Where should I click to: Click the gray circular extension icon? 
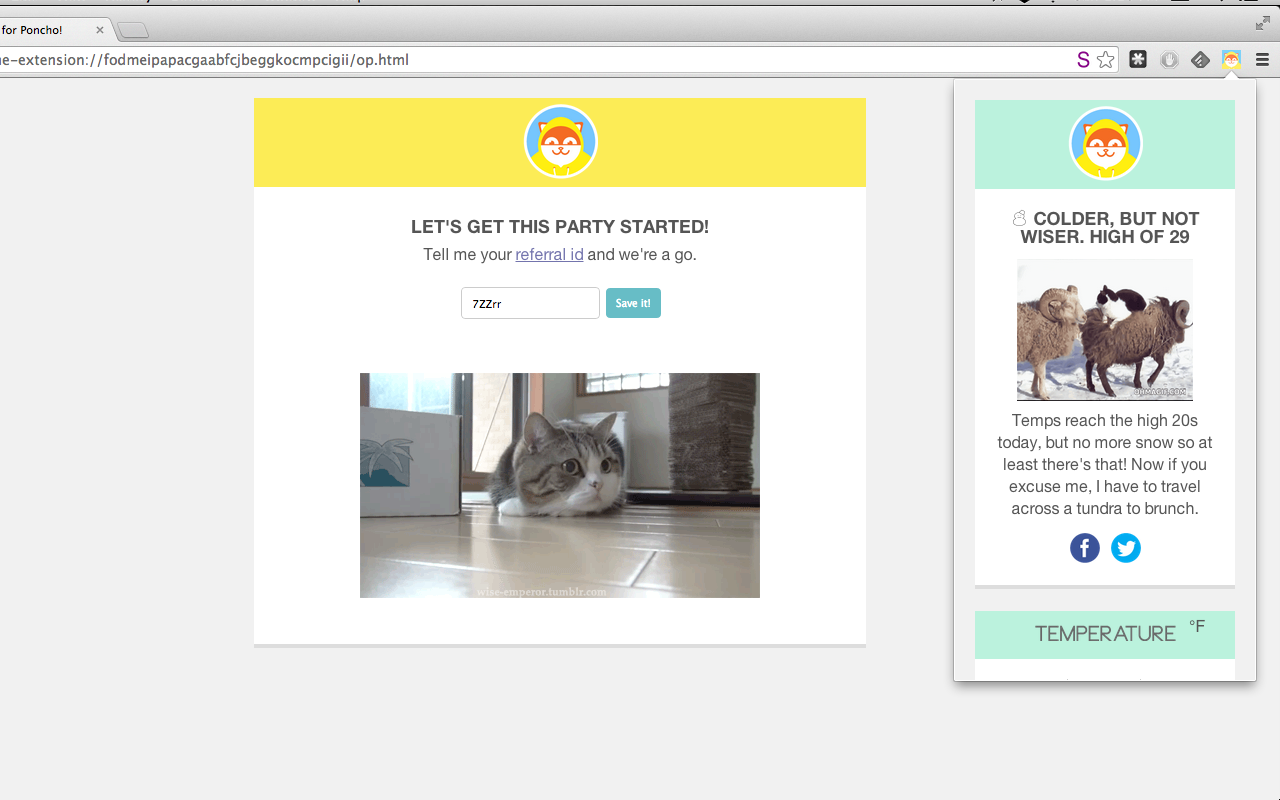1169,60
